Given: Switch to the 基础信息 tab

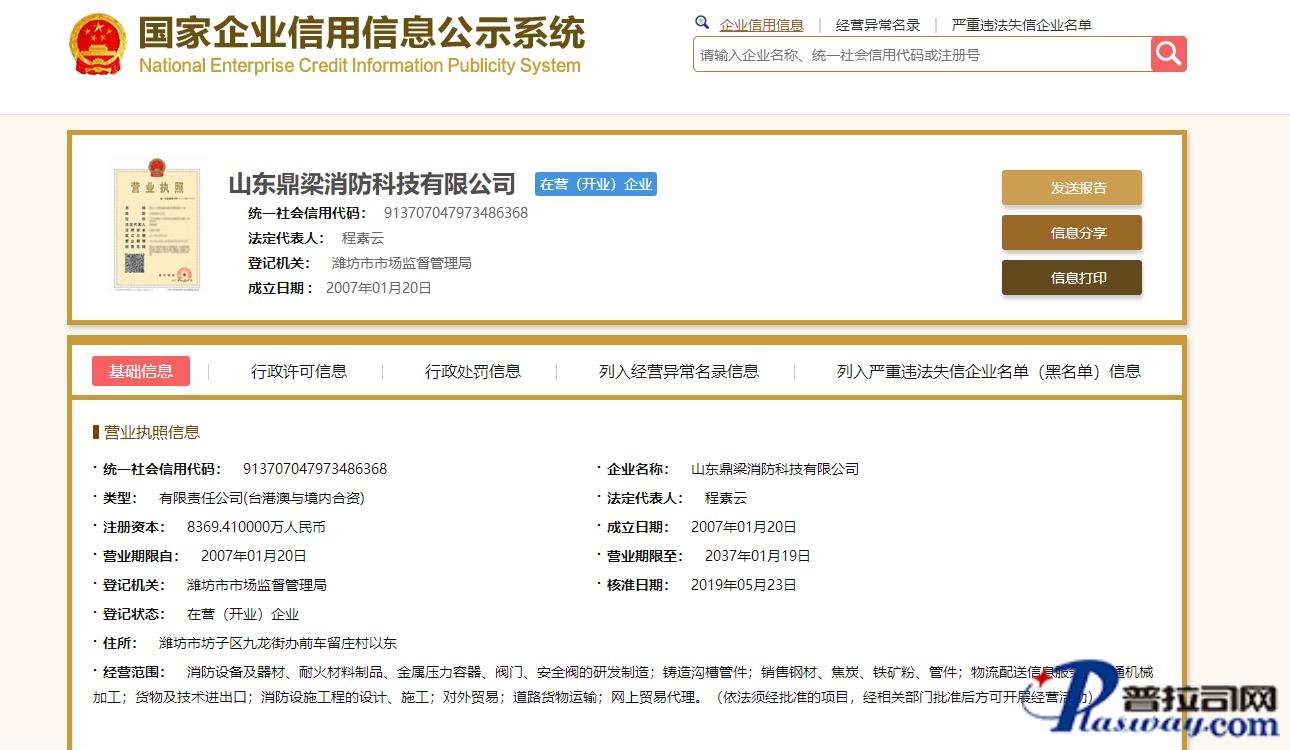Looking at the screenshot, I should [141, 371].
